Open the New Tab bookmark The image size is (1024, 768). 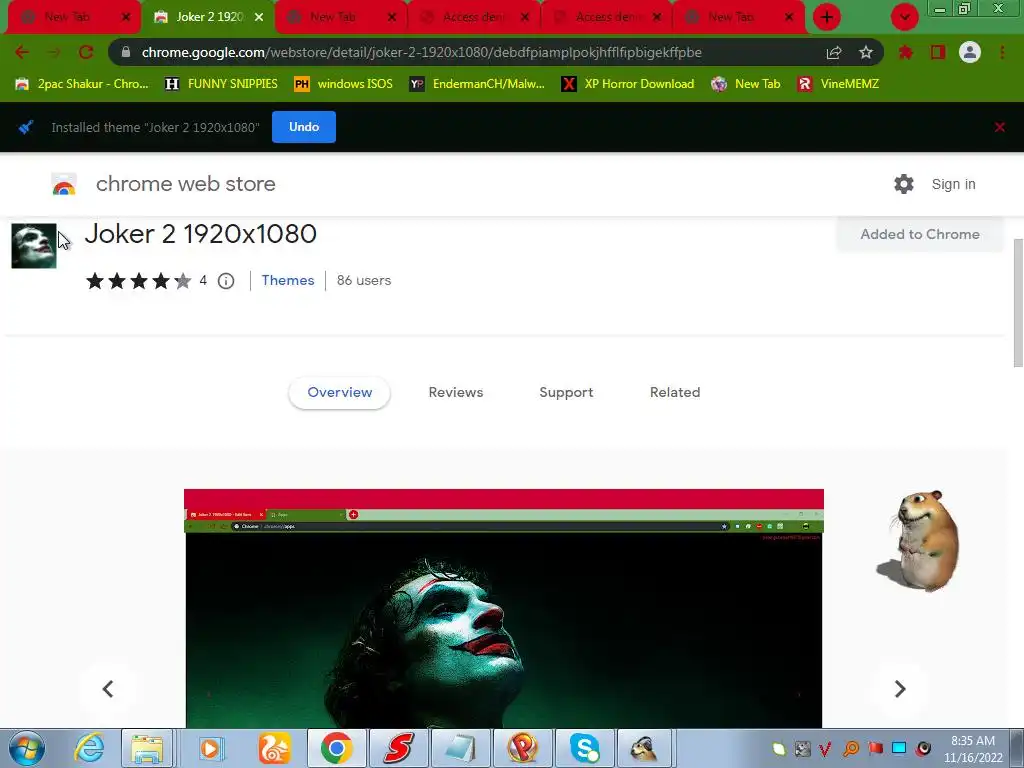click(x=746, y=84)
